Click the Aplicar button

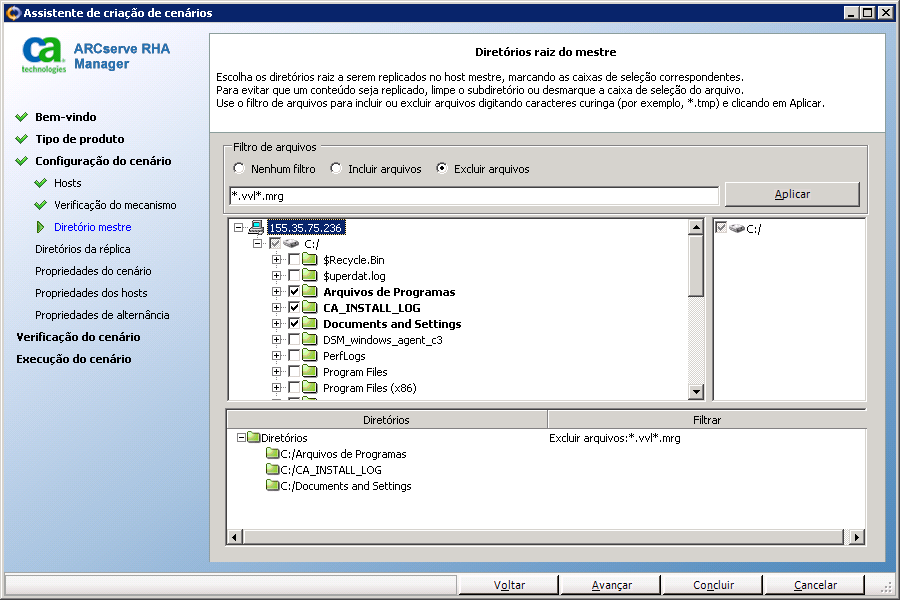[x=792, y=194]
